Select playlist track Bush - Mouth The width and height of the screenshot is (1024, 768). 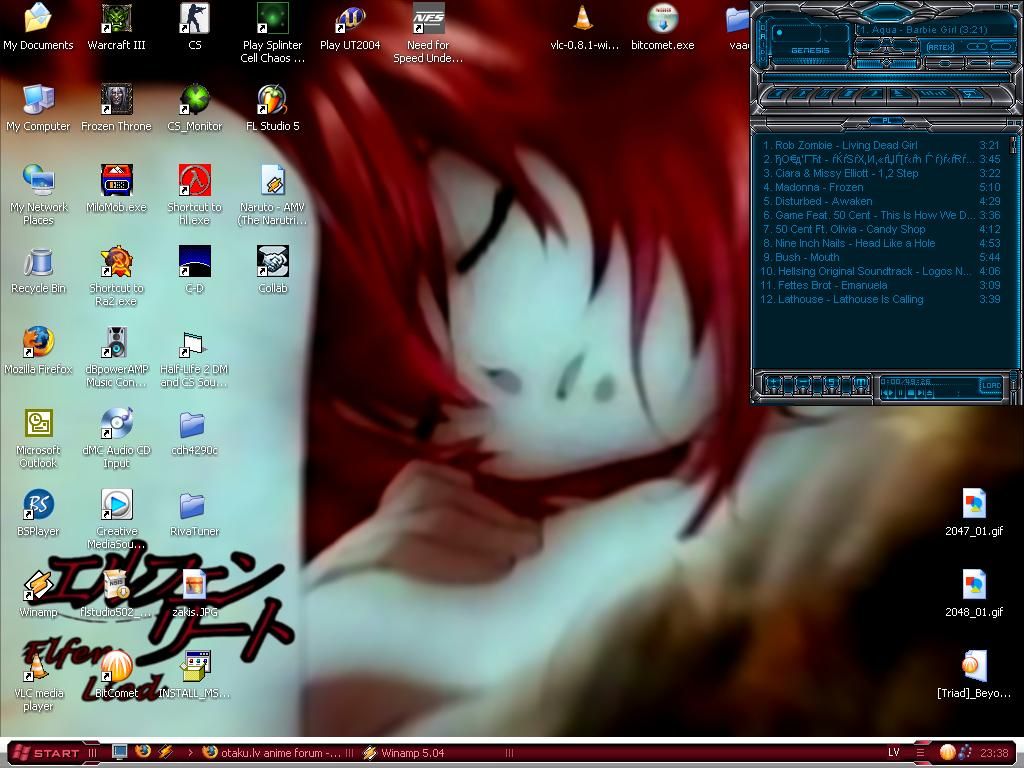881,257
